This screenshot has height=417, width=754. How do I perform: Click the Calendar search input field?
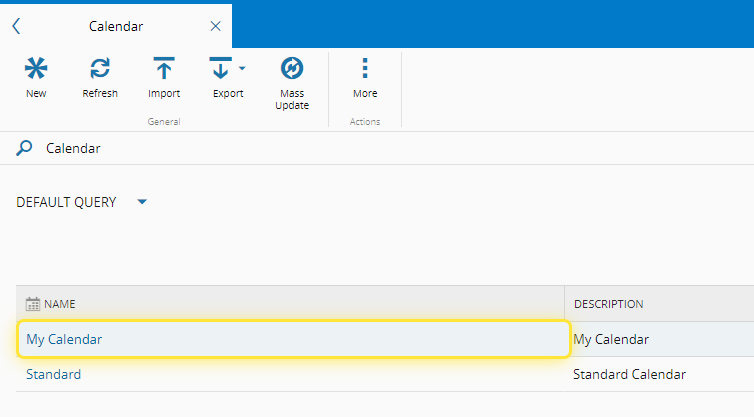point(300,148)
